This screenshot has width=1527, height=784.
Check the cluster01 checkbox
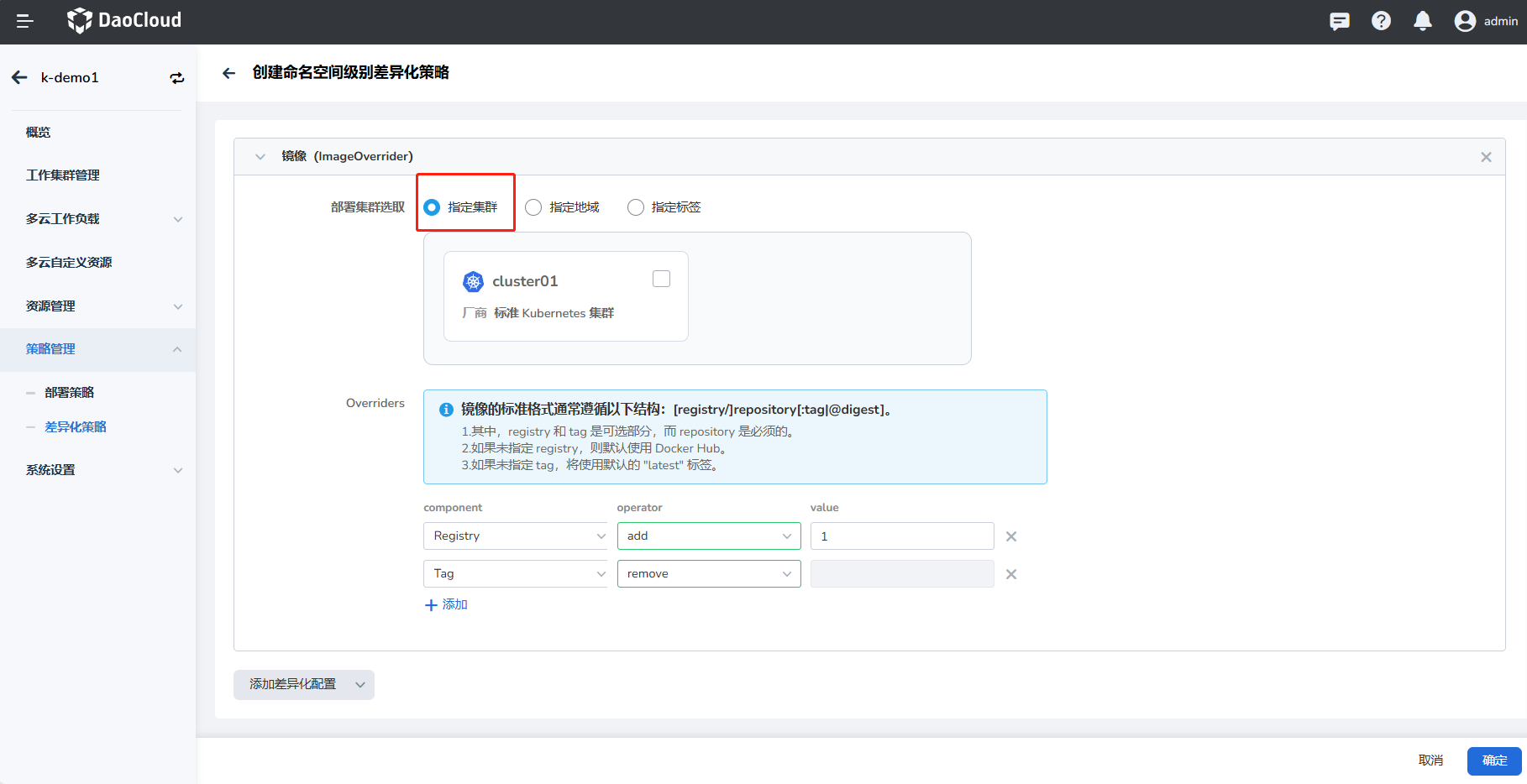point(661,279)
